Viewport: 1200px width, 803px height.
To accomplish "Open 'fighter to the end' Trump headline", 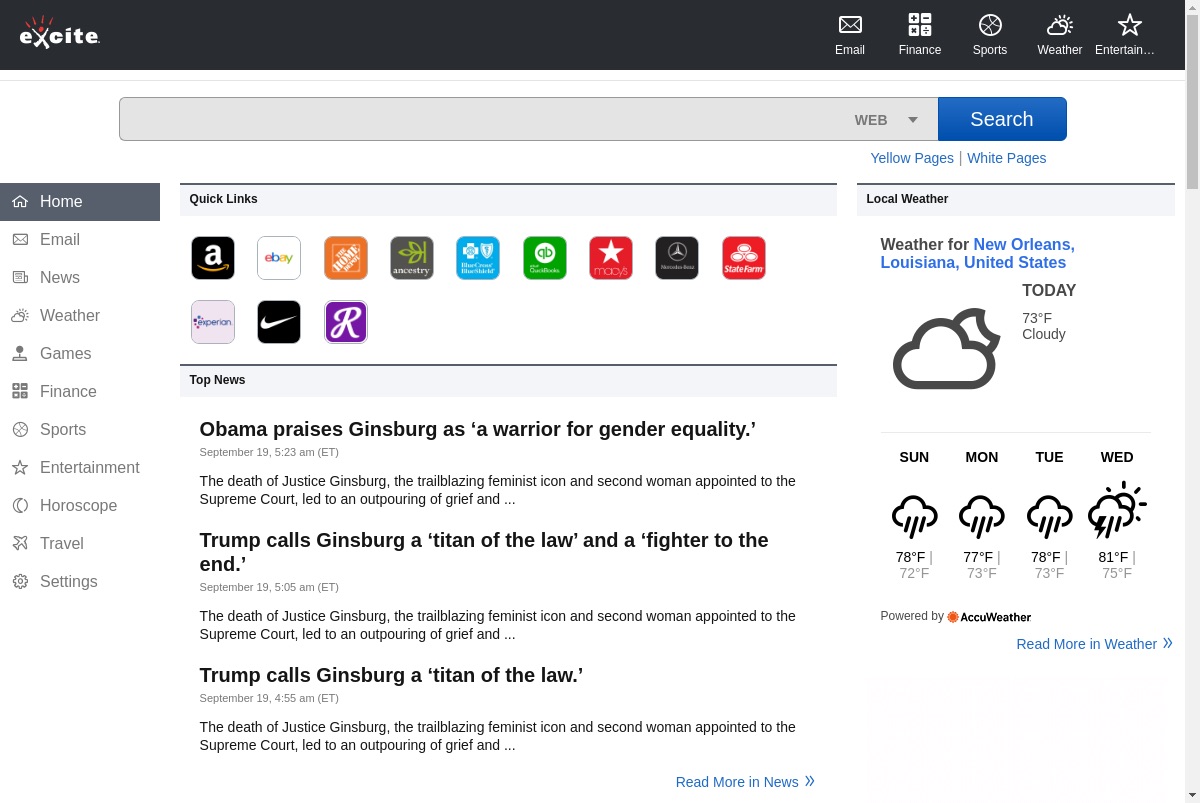I will [484, 552].
